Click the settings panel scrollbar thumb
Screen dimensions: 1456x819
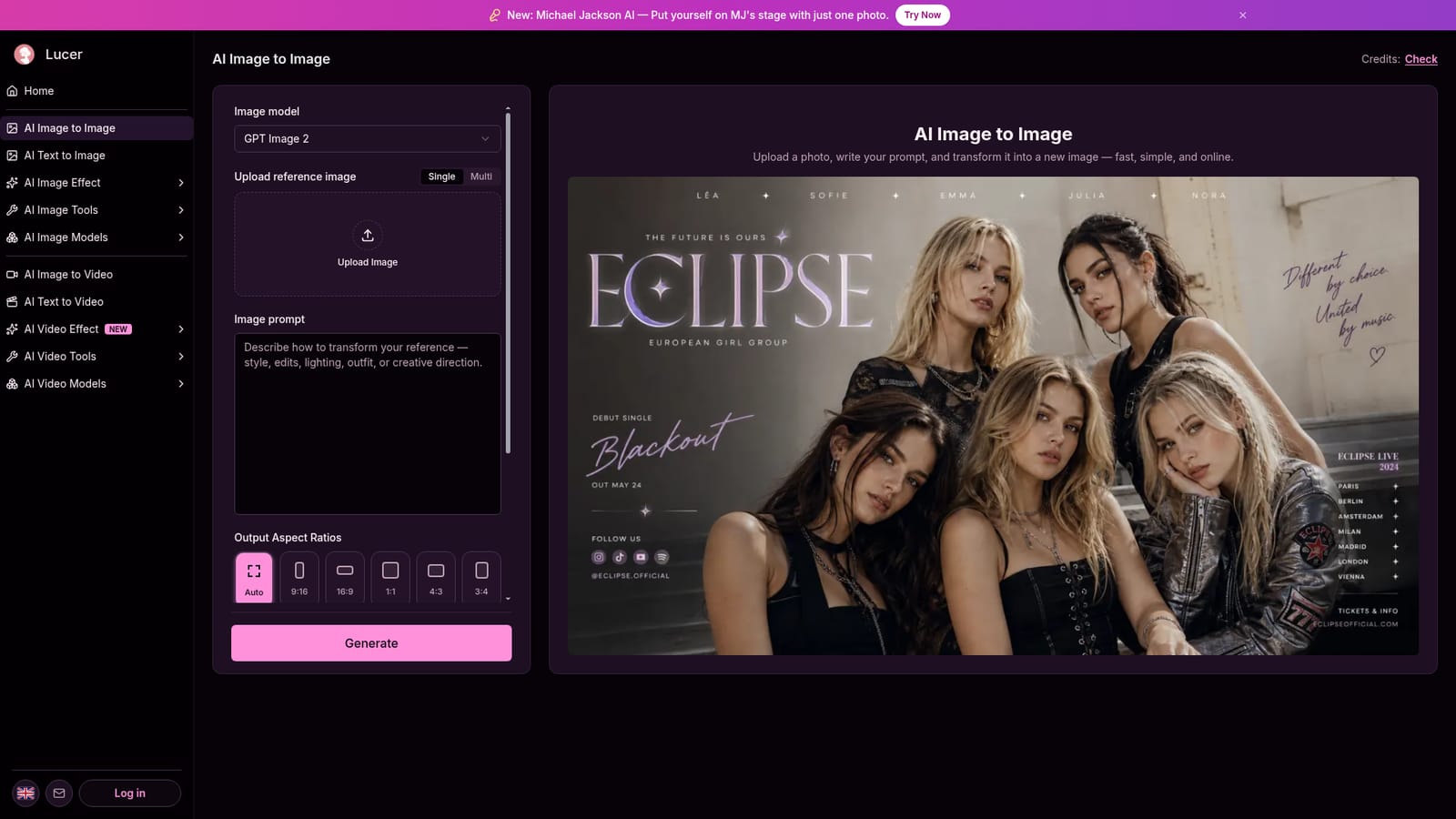(x=508, y=283)
